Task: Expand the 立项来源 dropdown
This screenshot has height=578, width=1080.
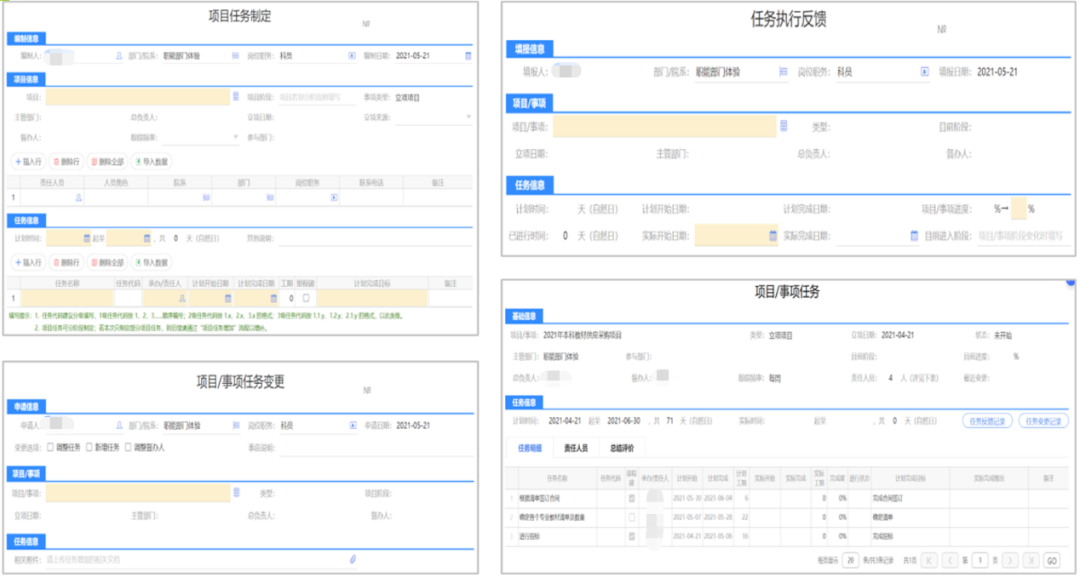Action: tap(468, 117)
